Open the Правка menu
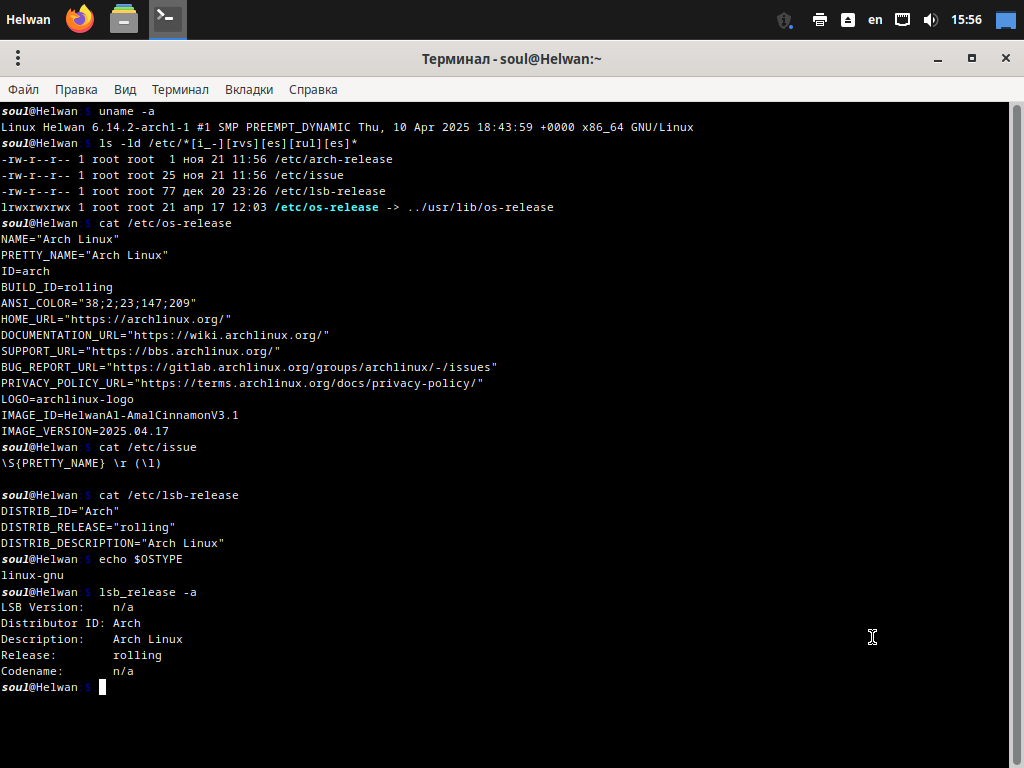 click(76, 89)
